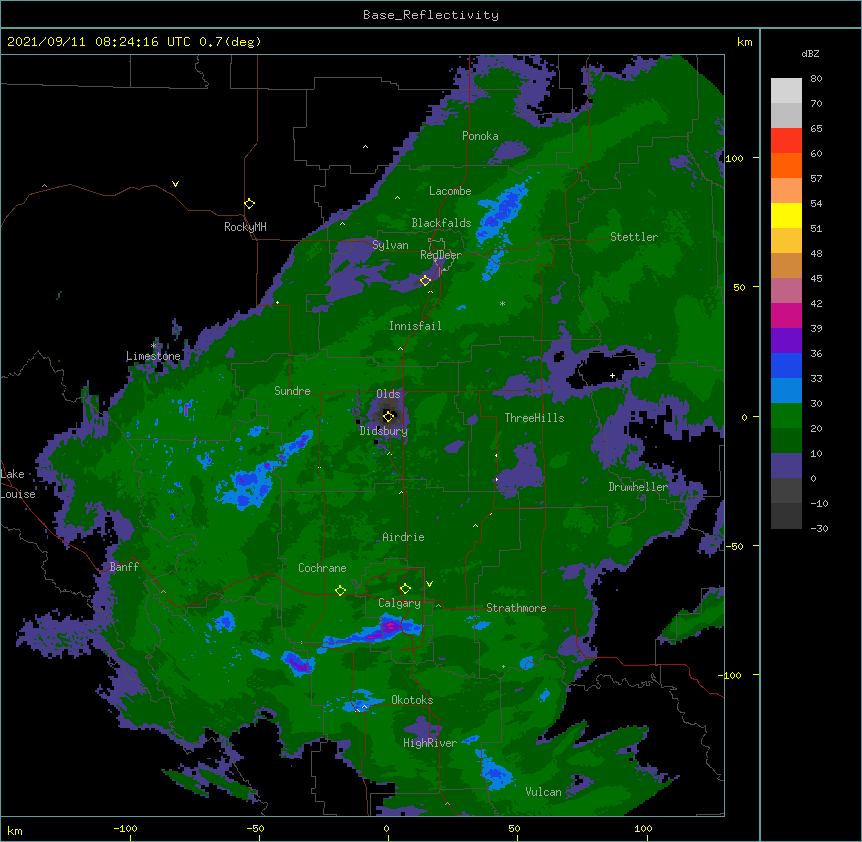Click the Sundre city label

pos(292,391)
